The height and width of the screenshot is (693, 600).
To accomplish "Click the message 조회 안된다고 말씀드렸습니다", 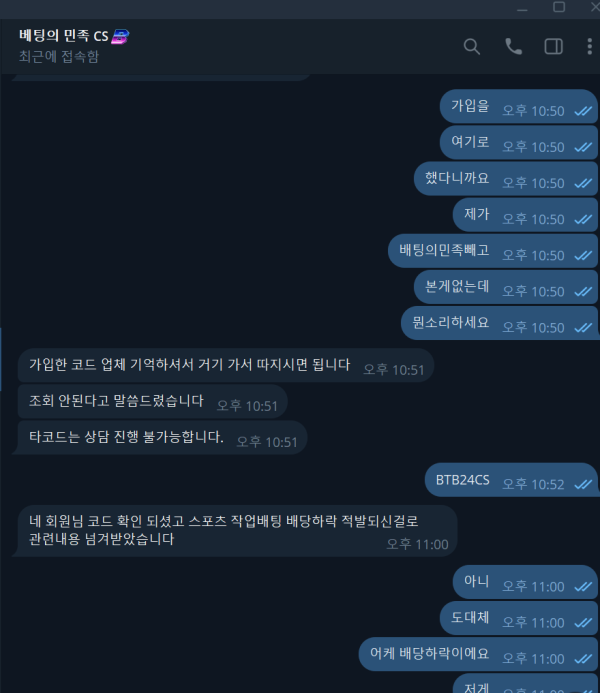I will point(152,401).
